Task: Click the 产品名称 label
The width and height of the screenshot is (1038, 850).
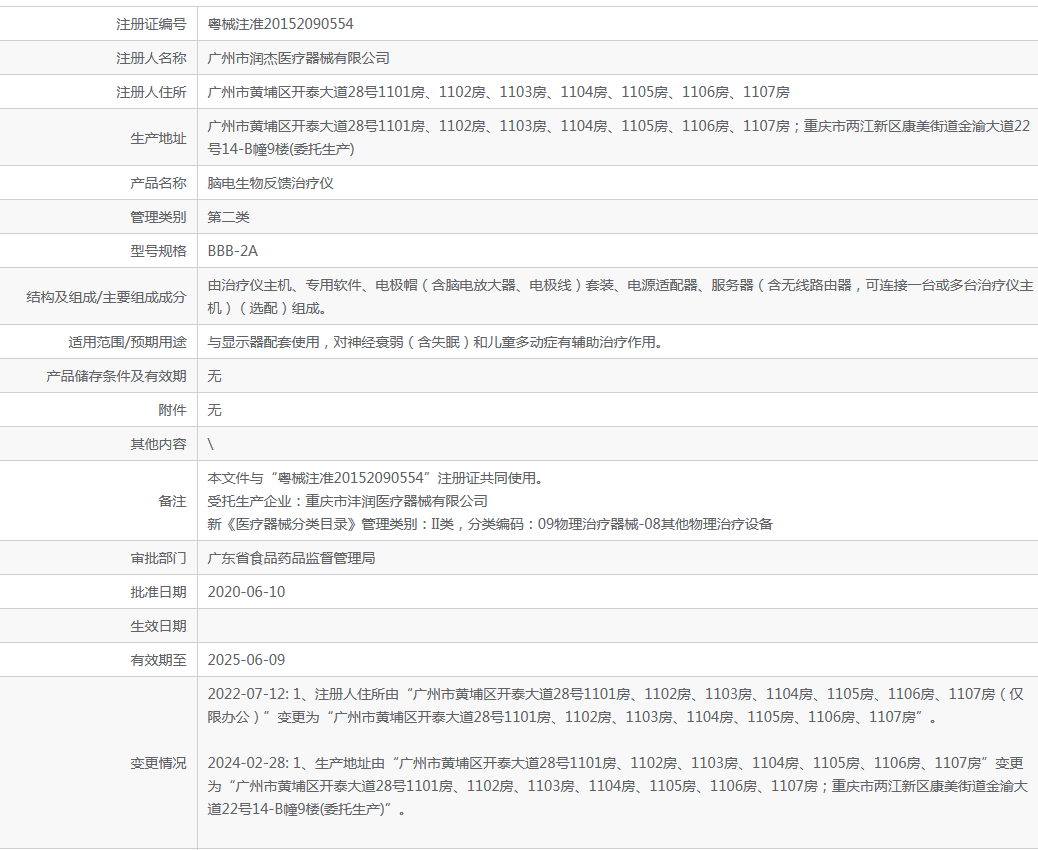Action: (x=159, y=183)
